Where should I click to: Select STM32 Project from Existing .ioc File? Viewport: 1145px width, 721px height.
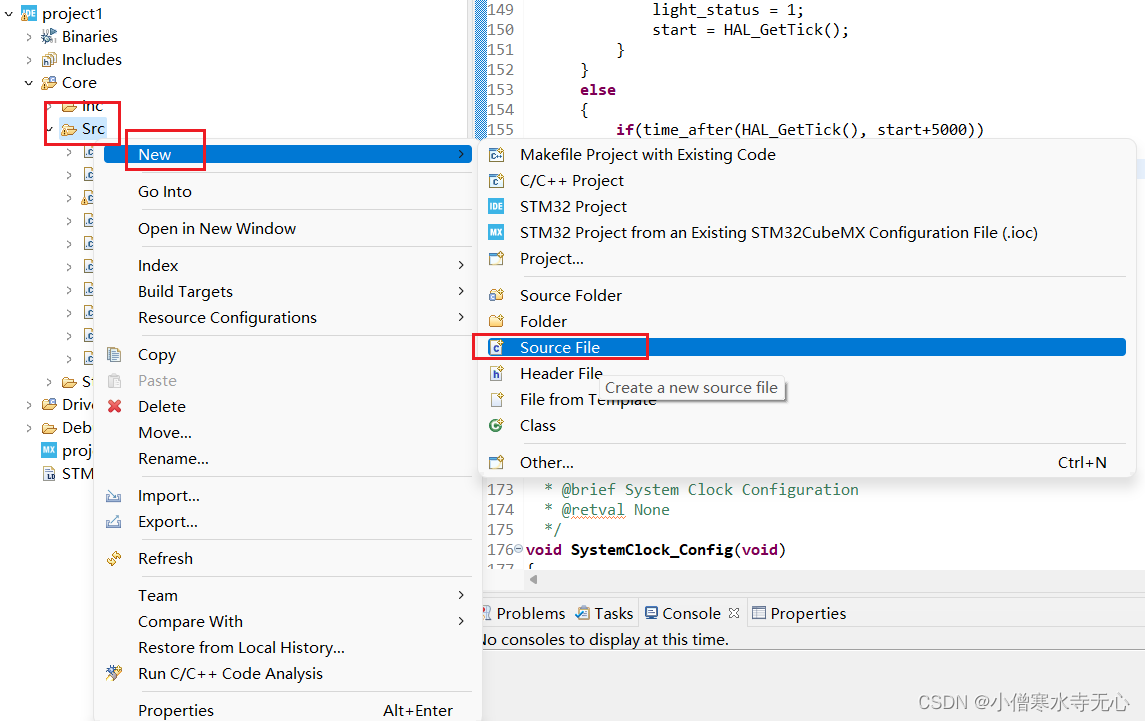(x=778, y=233)
